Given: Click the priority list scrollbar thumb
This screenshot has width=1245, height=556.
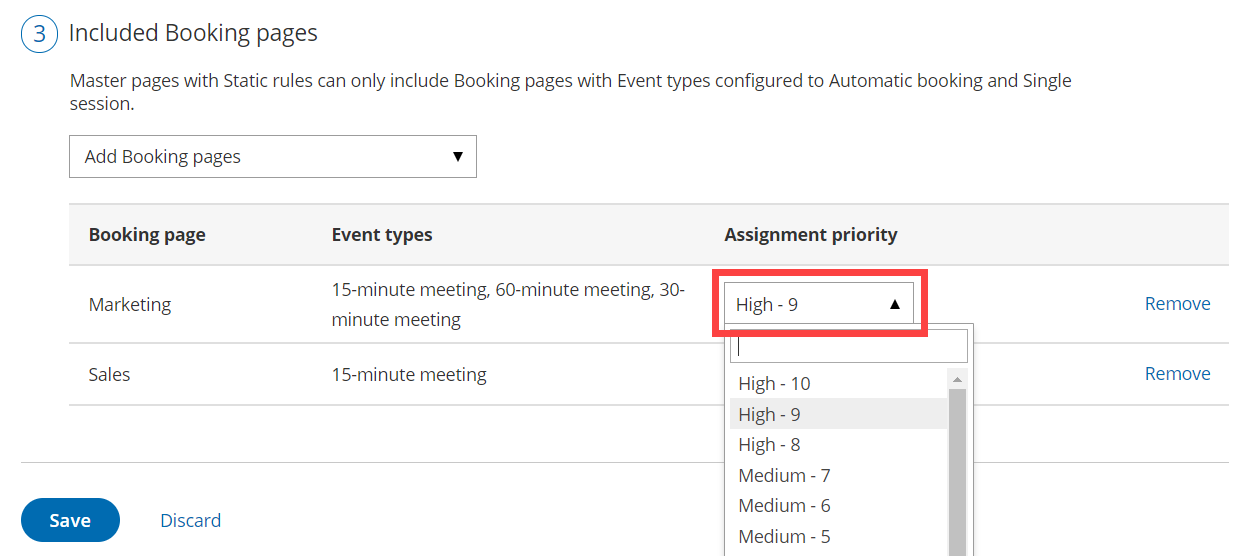Looking at the screenshot, I should point(957,470).
